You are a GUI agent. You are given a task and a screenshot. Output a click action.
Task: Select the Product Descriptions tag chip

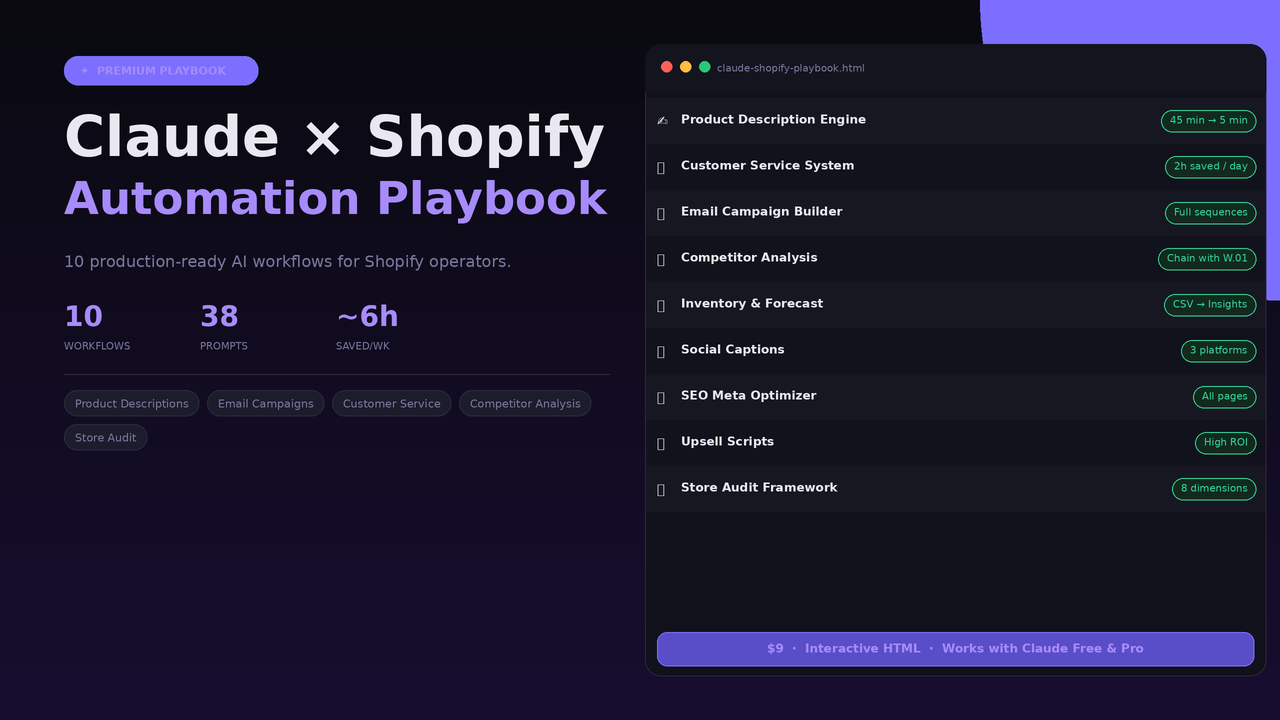[131, 403]
